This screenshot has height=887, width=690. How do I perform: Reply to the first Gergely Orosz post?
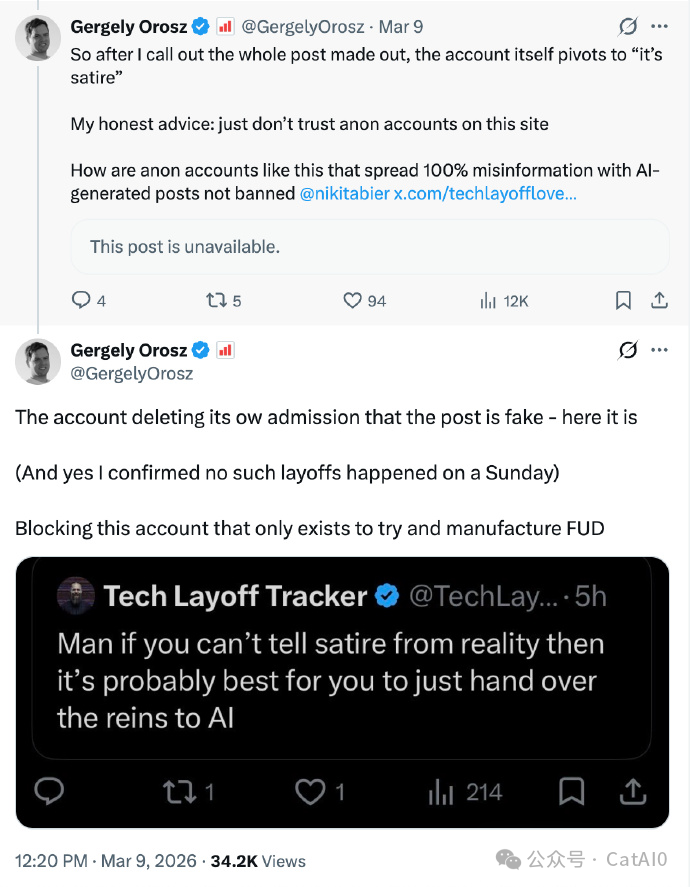(x=81, y=300)
